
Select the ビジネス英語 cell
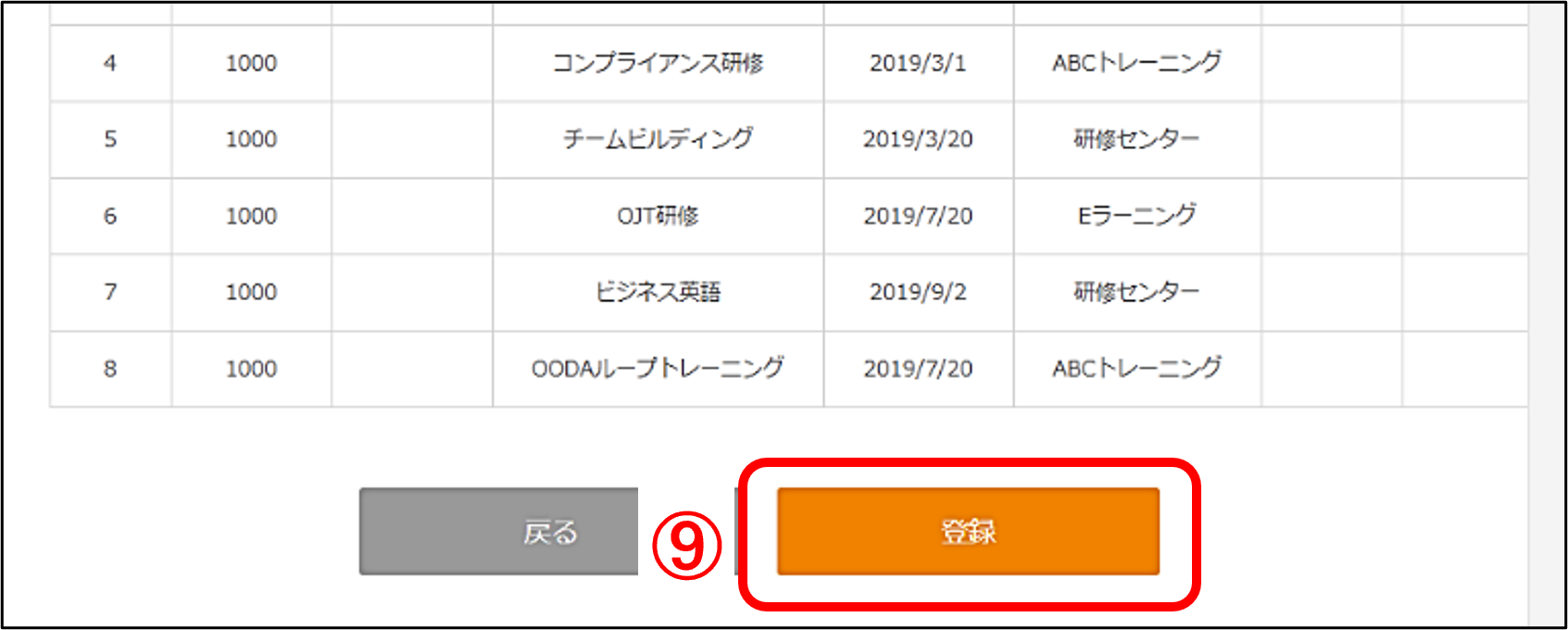tap(658, 292)
